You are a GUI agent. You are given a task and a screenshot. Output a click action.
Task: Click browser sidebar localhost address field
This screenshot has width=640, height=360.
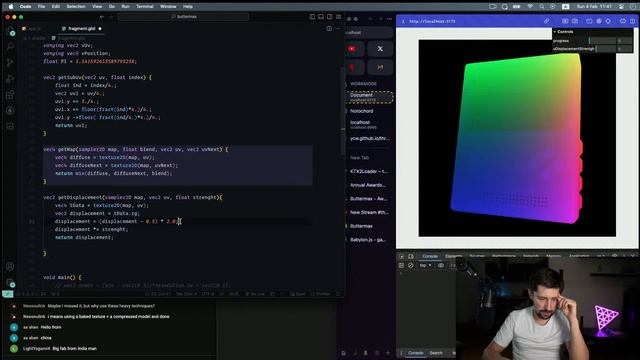coord(369,33)
